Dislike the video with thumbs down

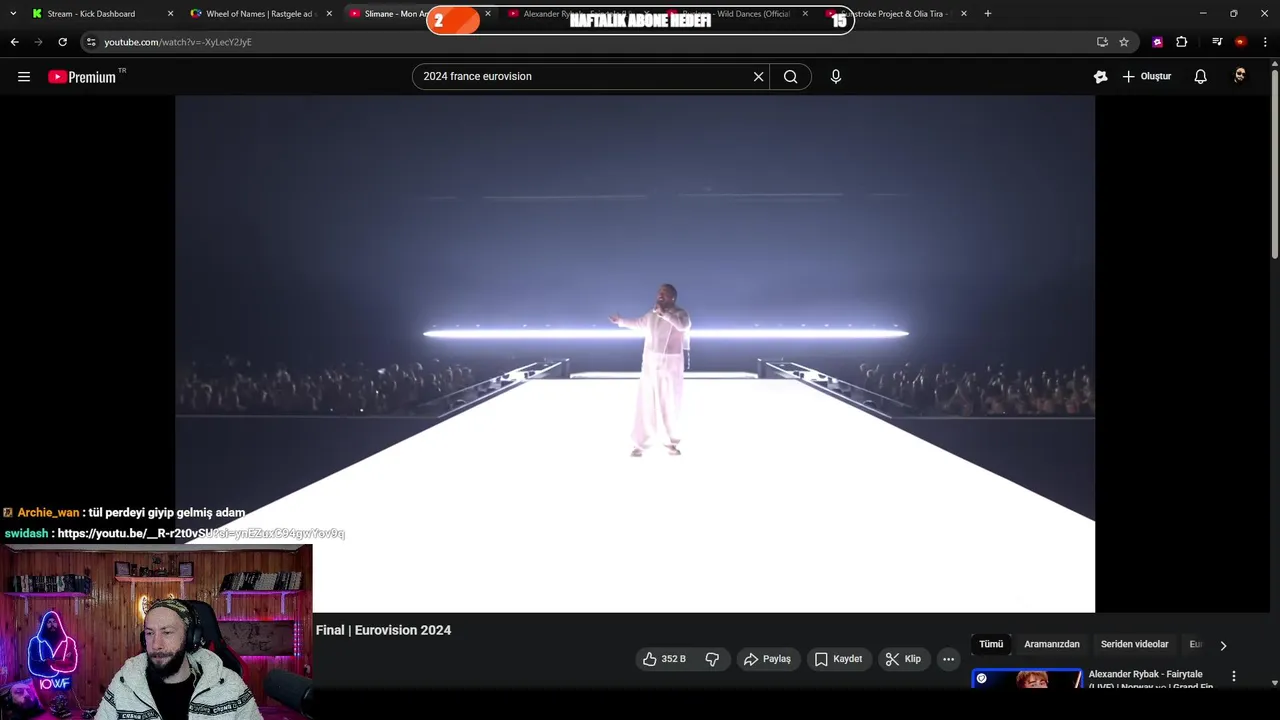point(712,659)
